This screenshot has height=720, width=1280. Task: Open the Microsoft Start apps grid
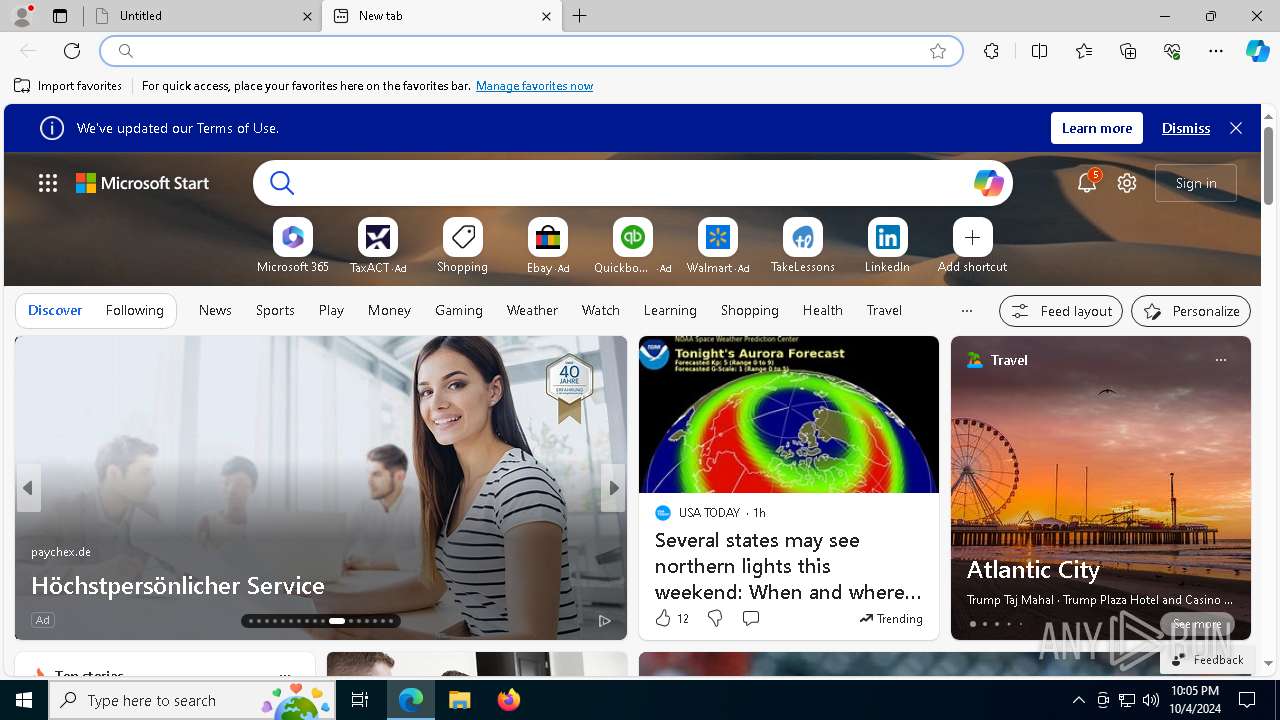(48, 183)
